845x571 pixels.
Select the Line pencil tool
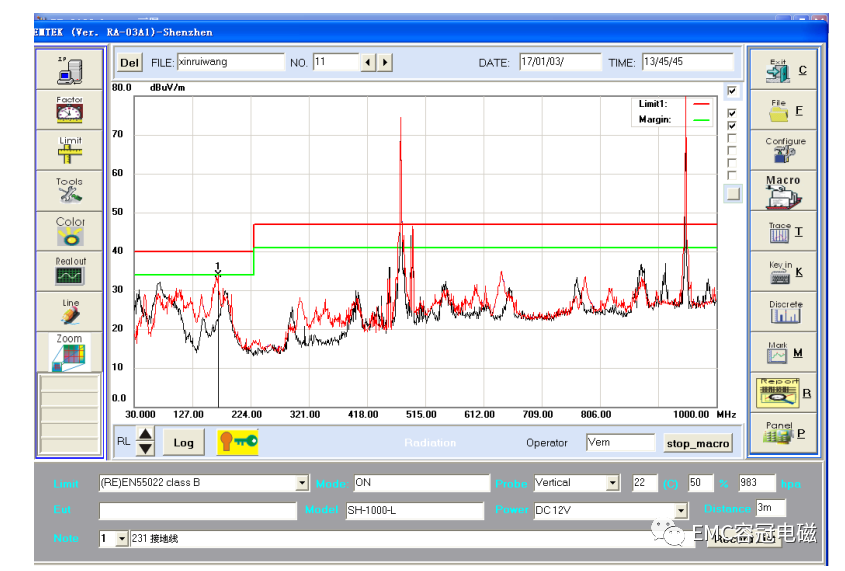tap(70, 312)
